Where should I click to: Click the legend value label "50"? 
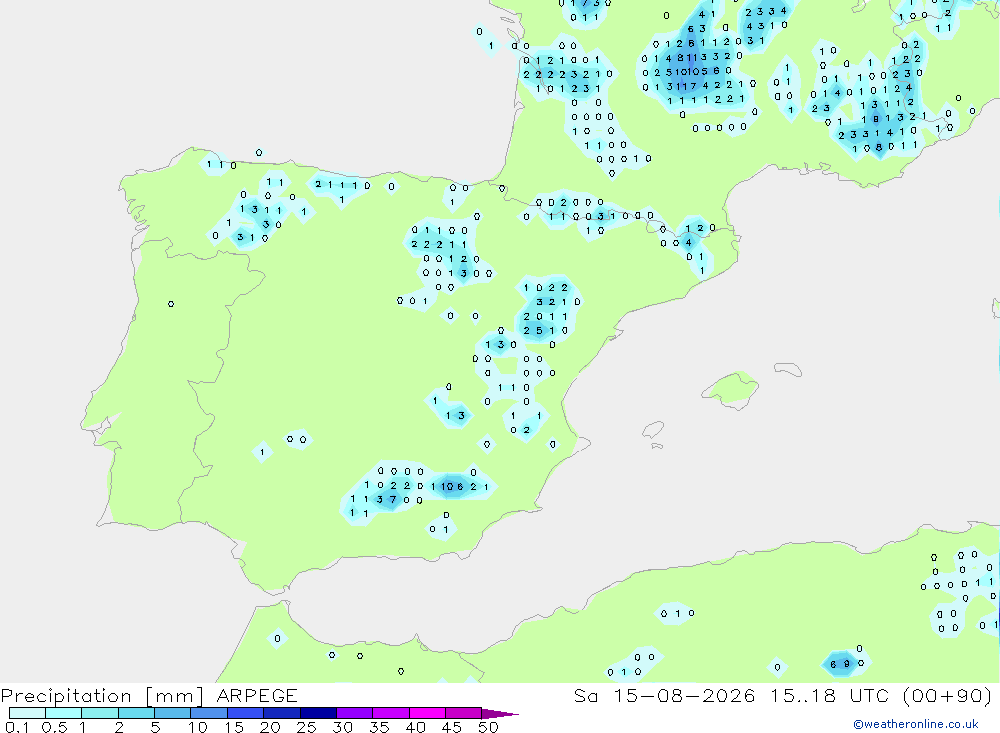(489, 727)
